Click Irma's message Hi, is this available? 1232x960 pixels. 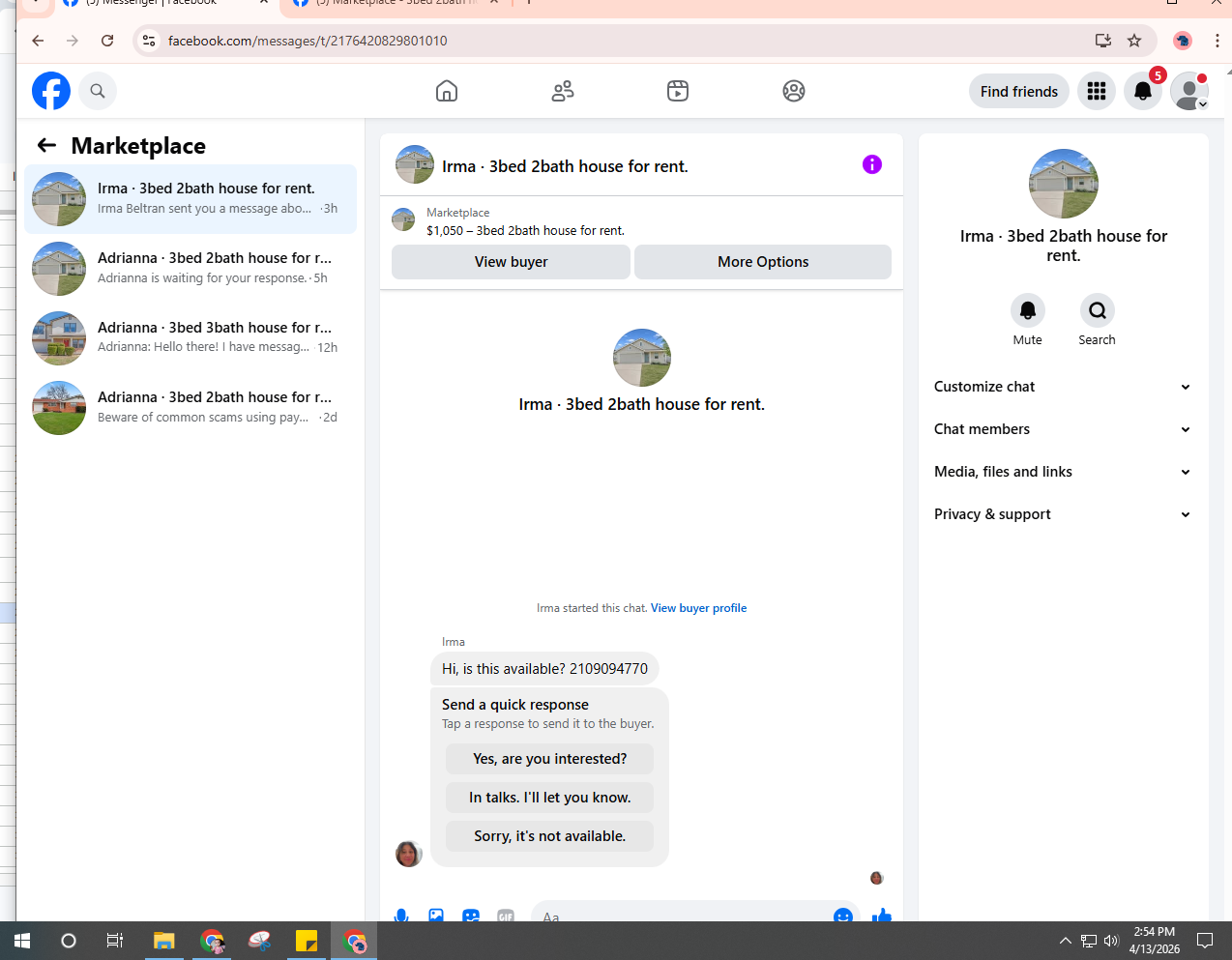[x=544, y=669]
